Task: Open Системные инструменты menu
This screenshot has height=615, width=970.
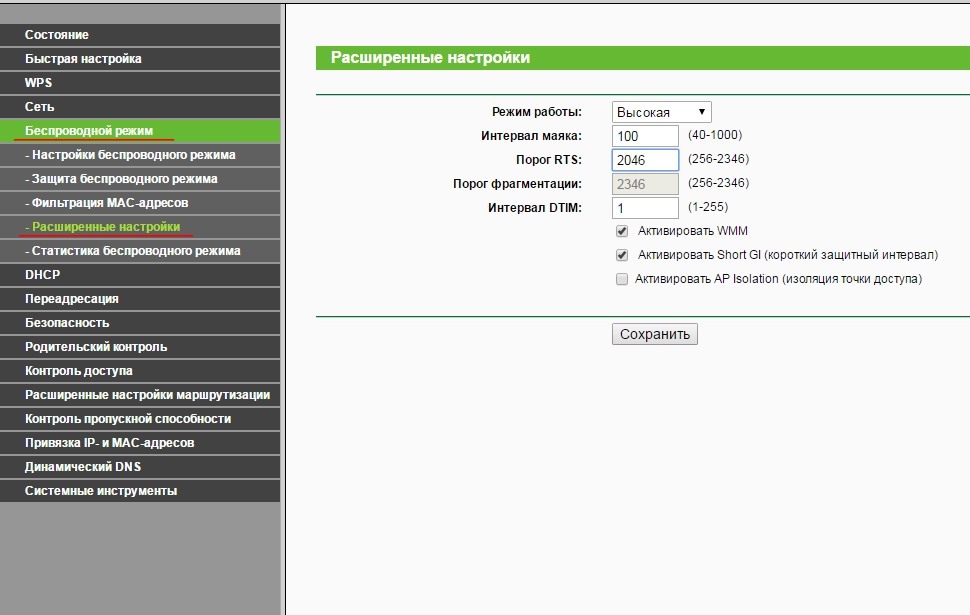Action: click(140, 491)
